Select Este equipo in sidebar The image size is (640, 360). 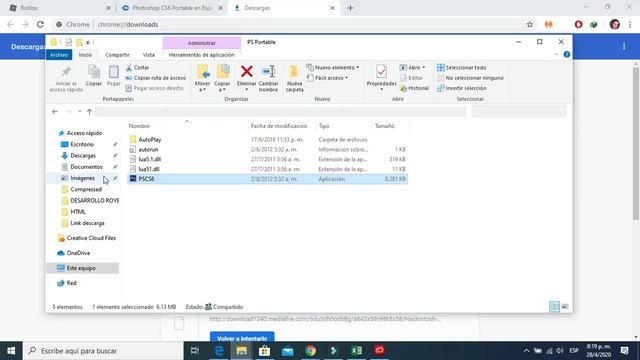click(81, 268)
